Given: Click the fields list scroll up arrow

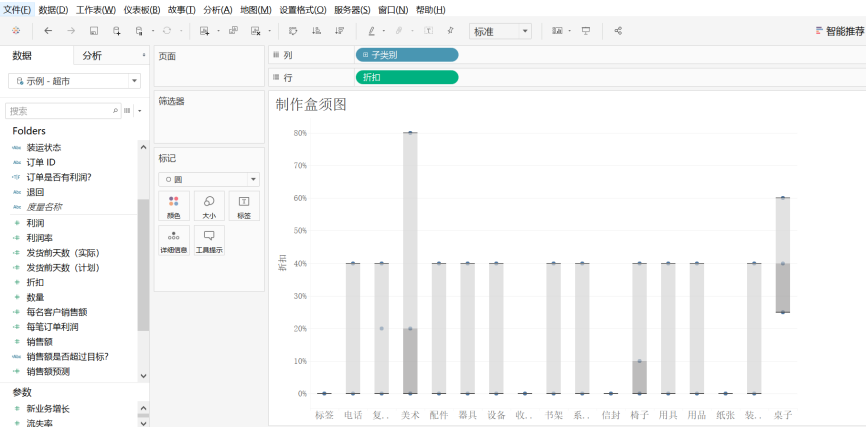Looking at the screenshot, I should [x=144, y=147].
